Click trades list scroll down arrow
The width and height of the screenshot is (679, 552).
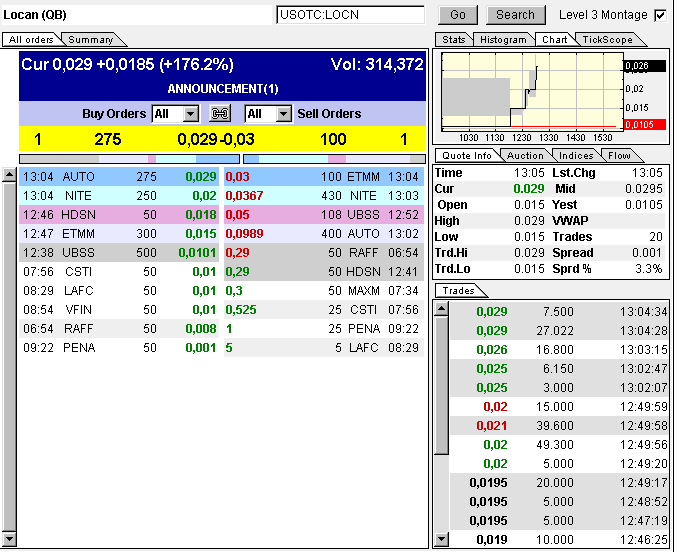[441, 540]
